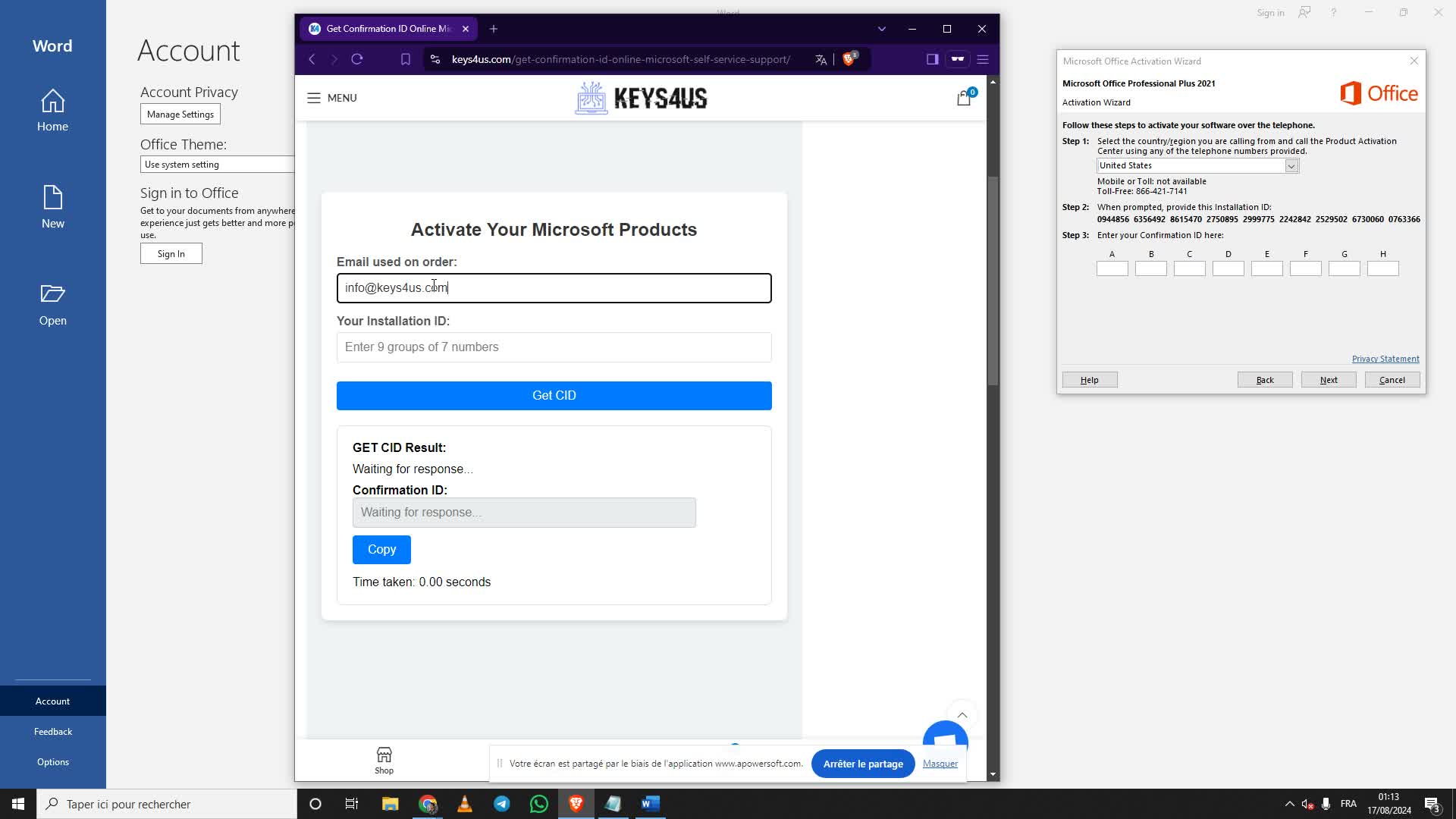1456x819 pixels.
Task: Expand the United States country dropdown
Action: (1291, 166)
